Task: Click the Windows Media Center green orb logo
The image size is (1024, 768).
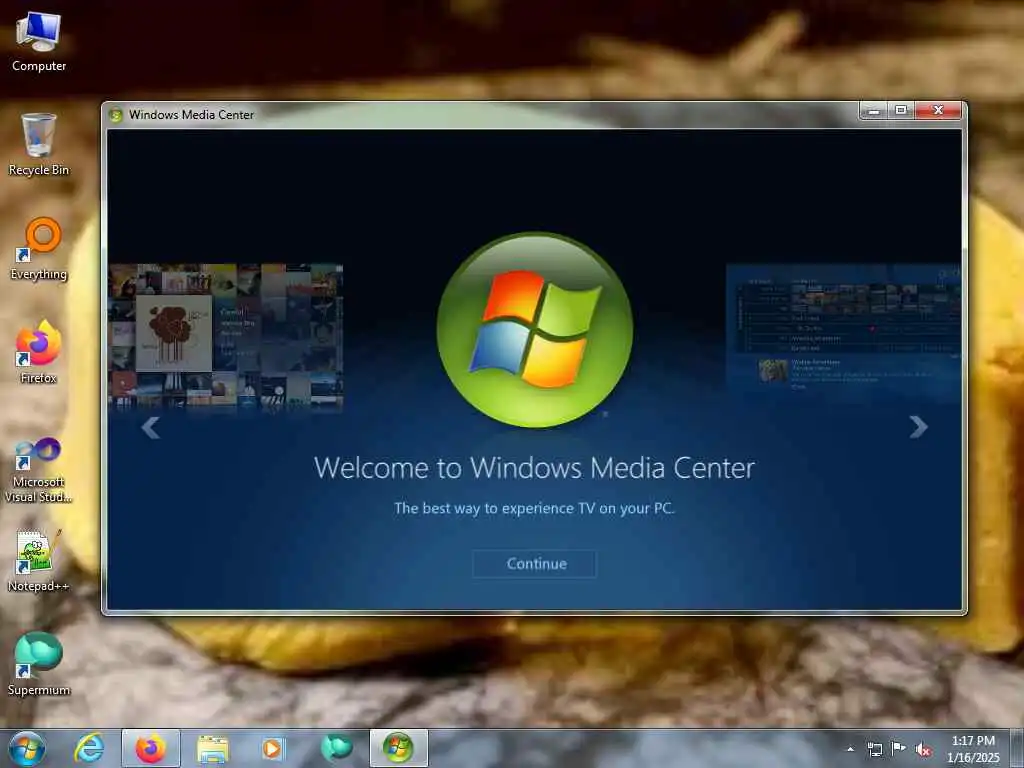Action: 535,330
